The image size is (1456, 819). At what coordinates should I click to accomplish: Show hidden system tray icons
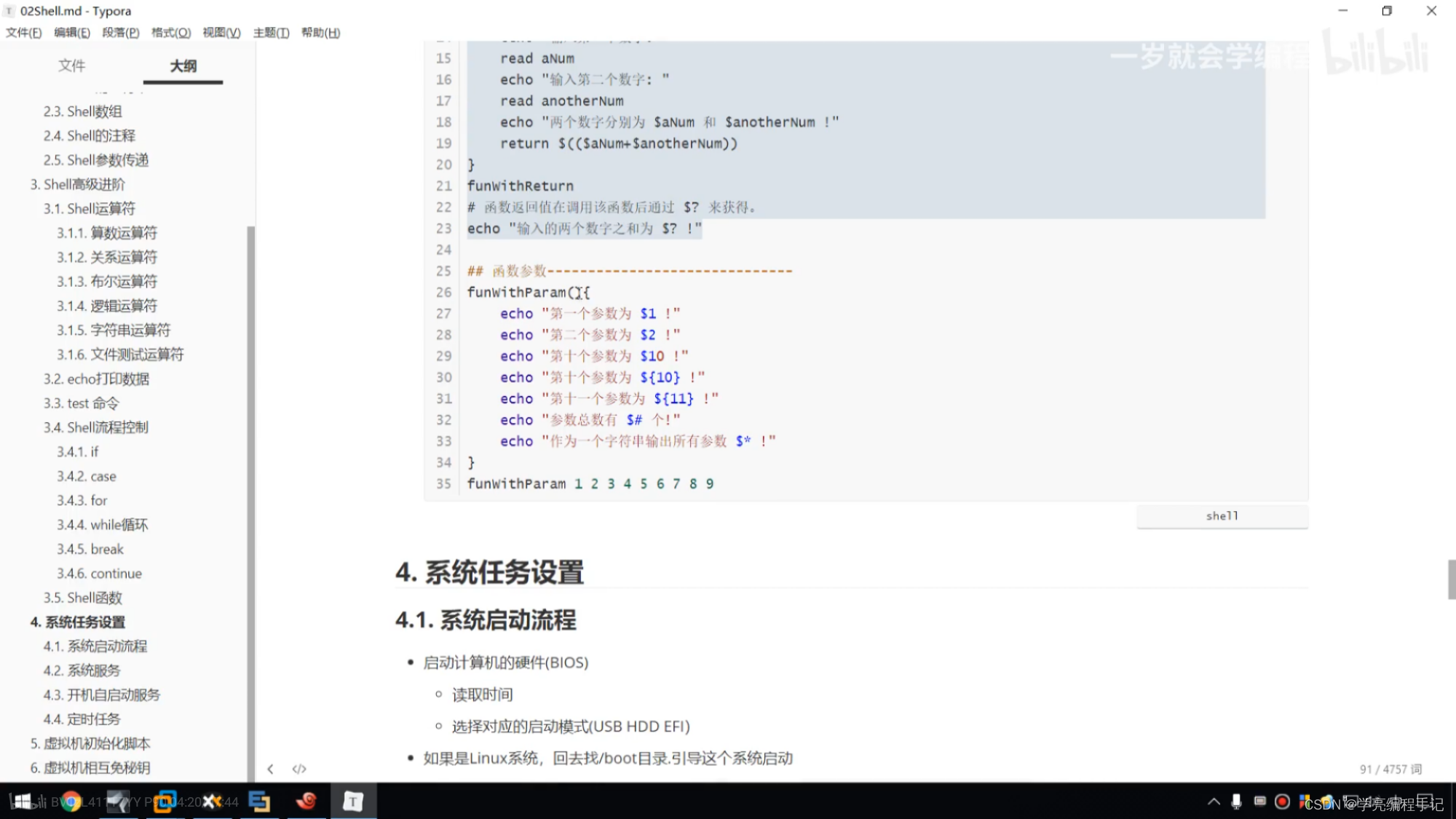(1214, 802)
